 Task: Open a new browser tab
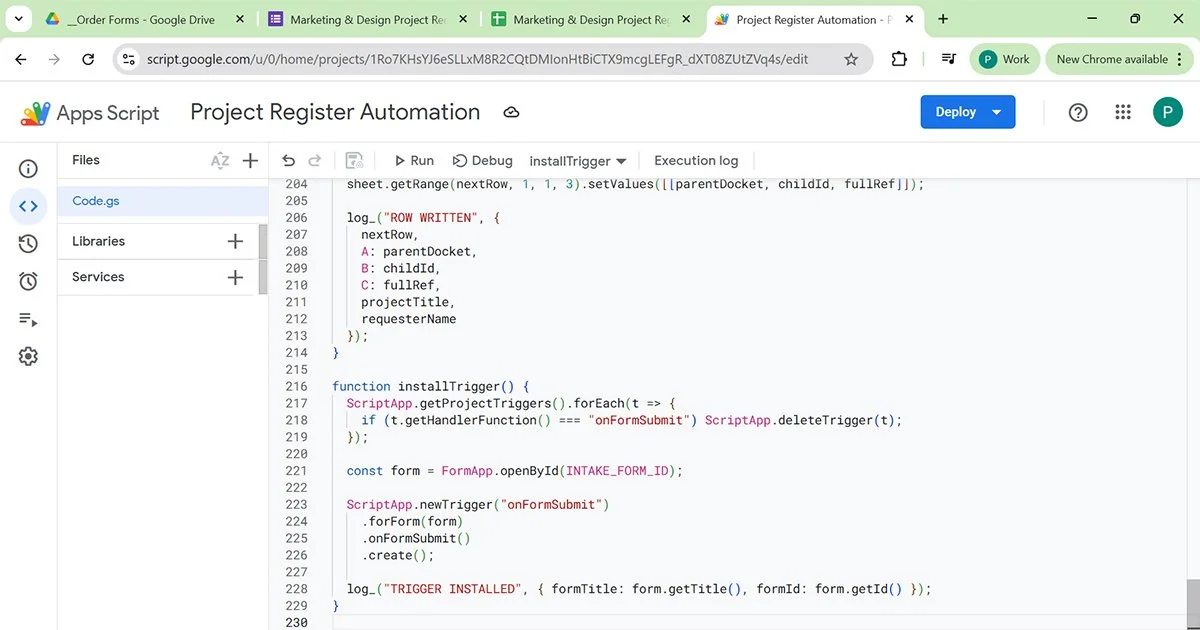[x=943, y=19]
